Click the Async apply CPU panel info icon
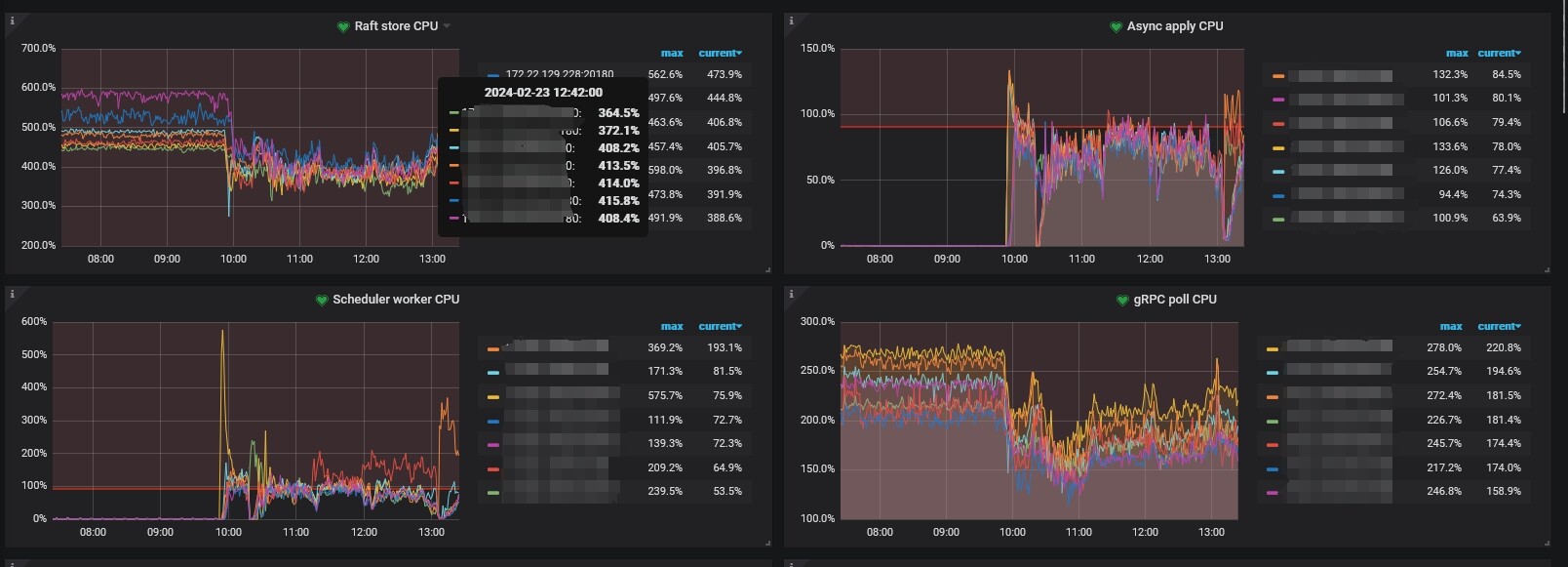 (791, 20)
